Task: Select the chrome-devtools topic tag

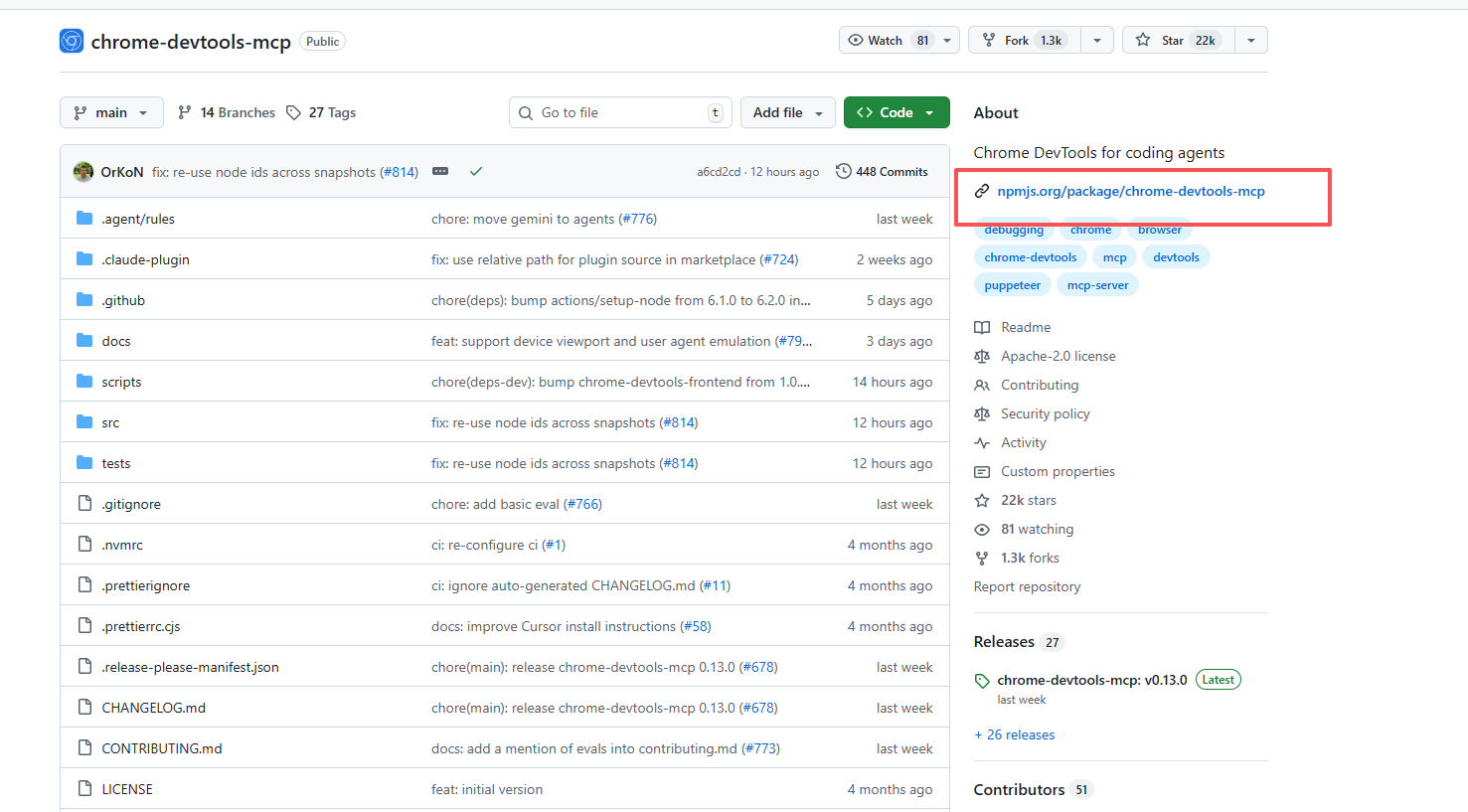Action: click(x=1031, y=257)
